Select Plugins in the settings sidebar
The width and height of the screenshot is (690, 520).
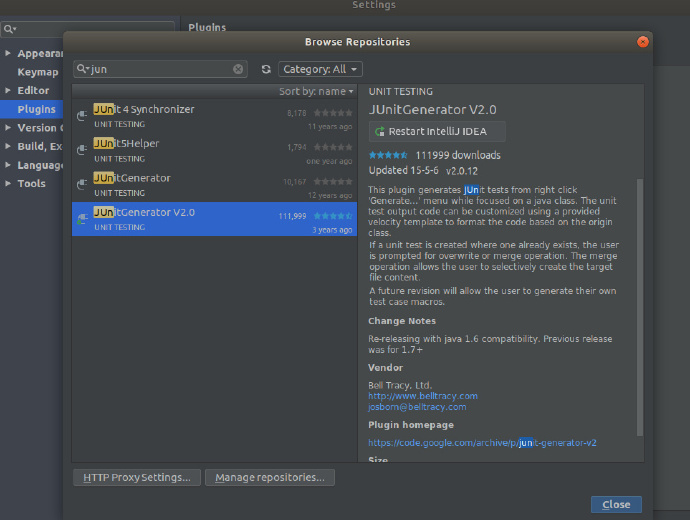pyautogui.click(x=36, y=110)
